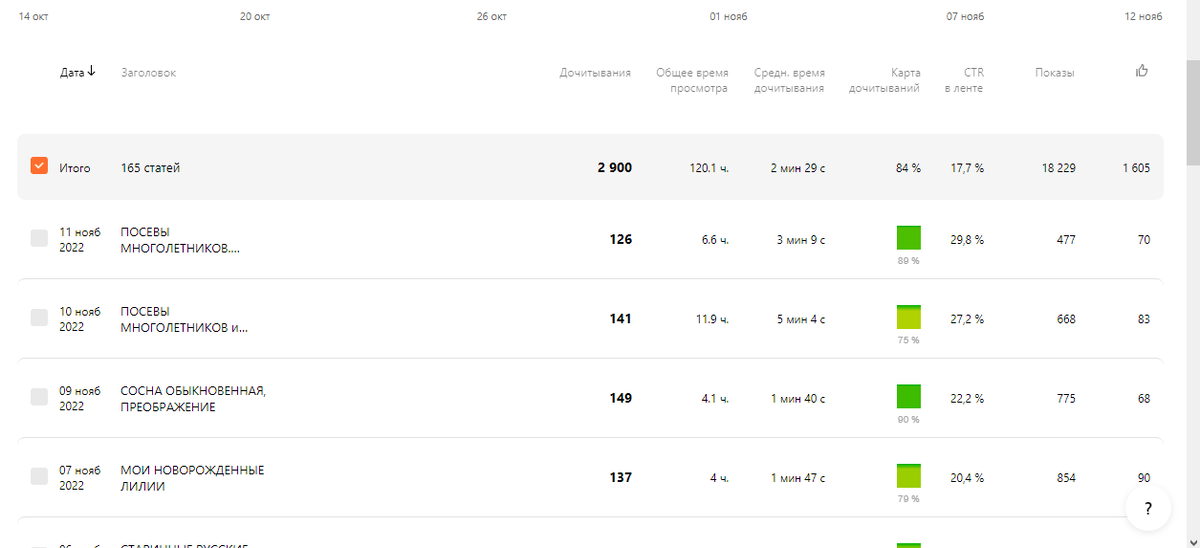
Task: Click the Заголовок column header
Action: 148,73
